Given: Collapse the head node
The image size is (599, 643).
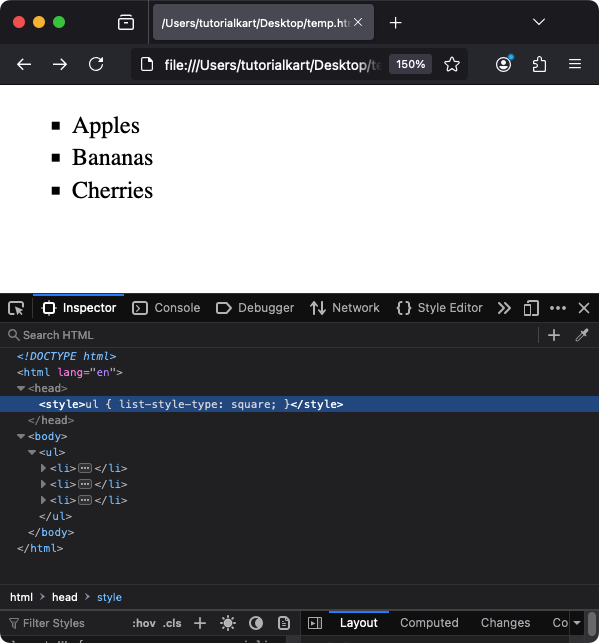Looking at the screenshot, I should tap(21, 388).
